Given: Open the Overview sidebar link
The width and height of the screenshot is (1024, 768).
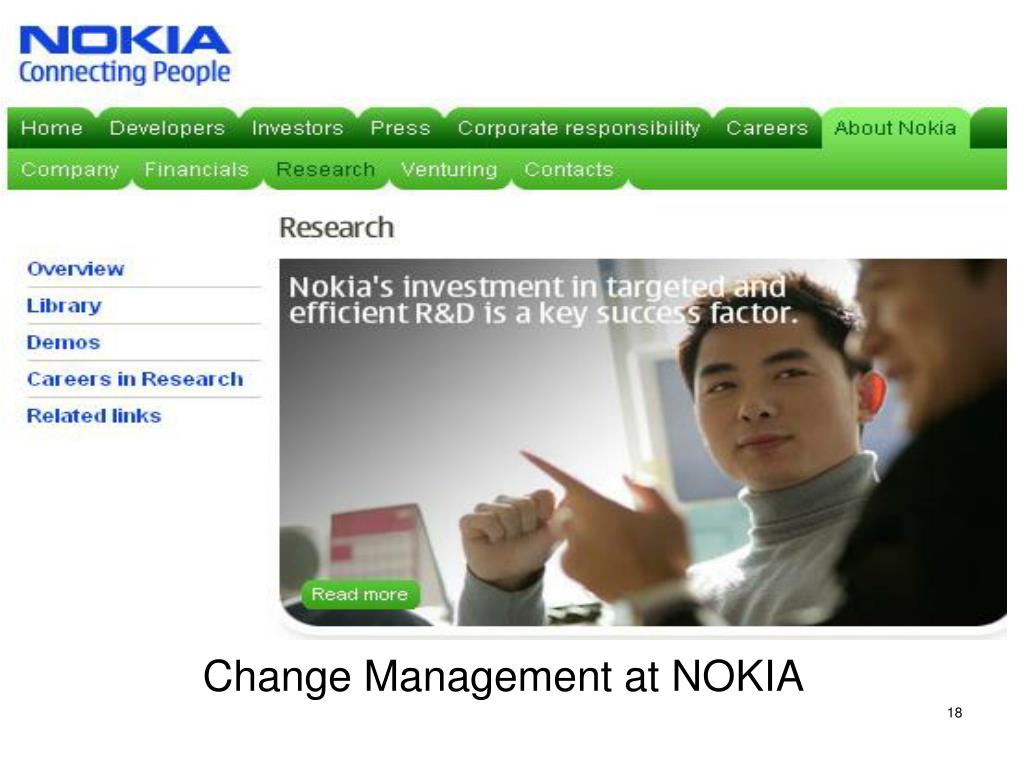Looking at the screenshot, I should [x=76, y=269].
